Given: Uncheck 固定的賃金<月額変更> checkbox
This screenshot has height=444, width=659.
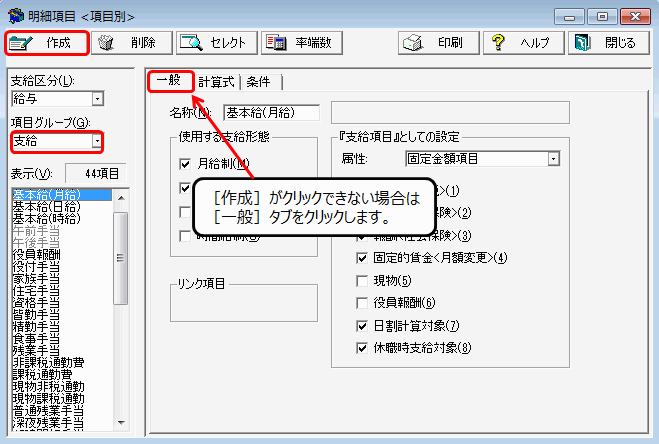Looking at the screenshot, I should click(x=362, y=257).
